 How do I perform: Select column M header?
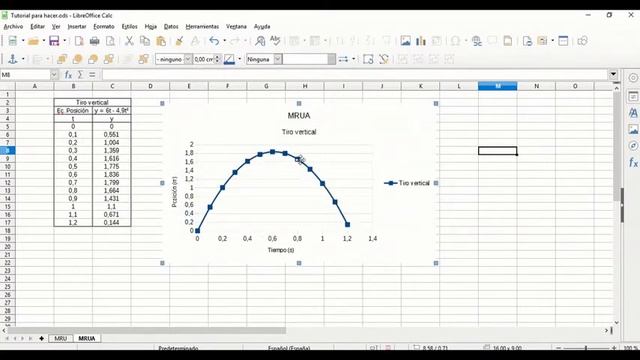point(498,86)
